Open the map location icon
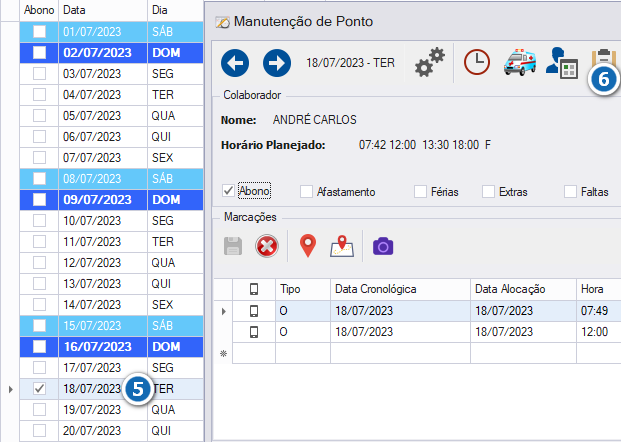 coord(342,246)
